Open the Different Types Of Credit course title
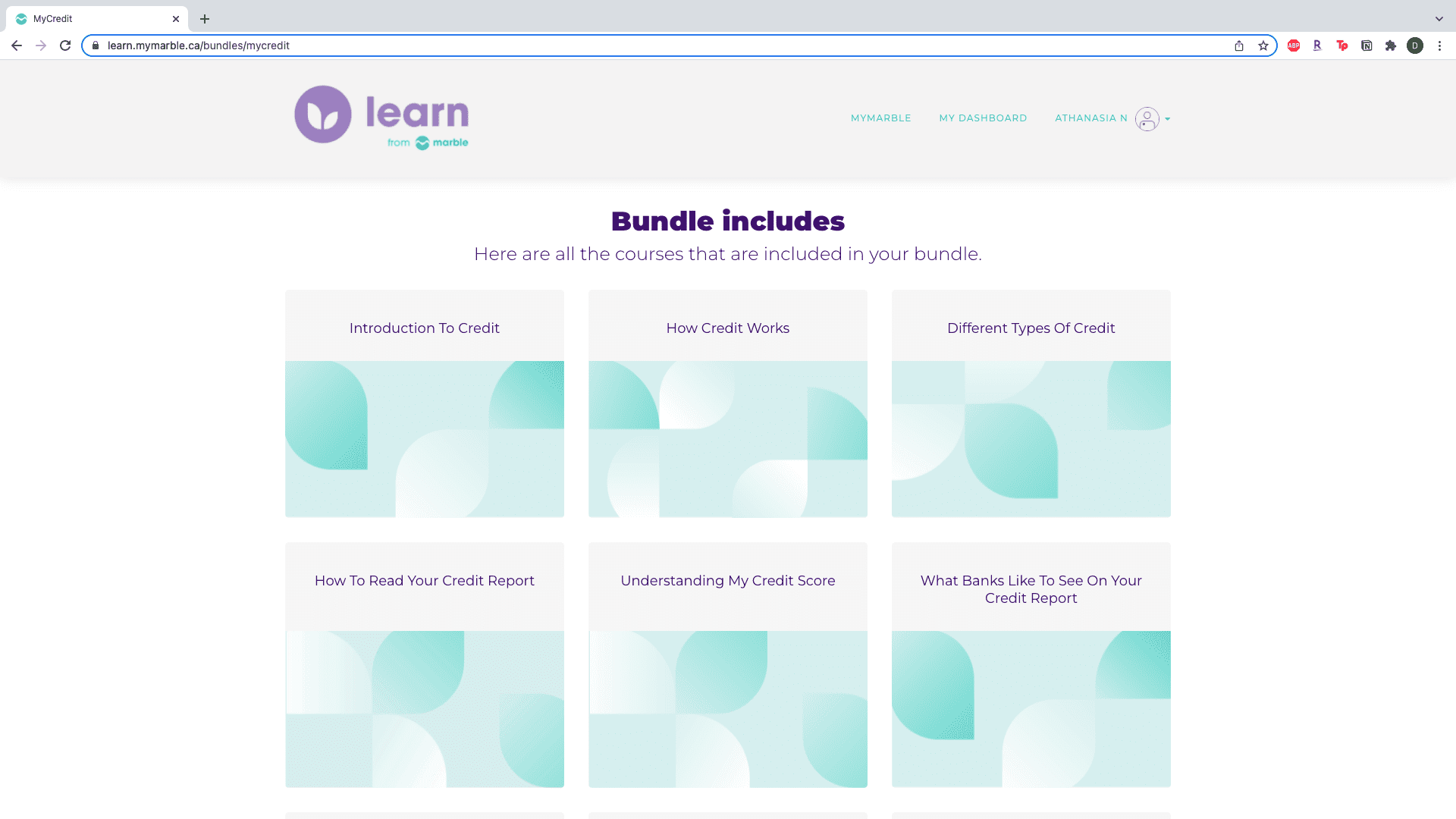This screenshot has height=819, width=1456. tap(1031, 328)
